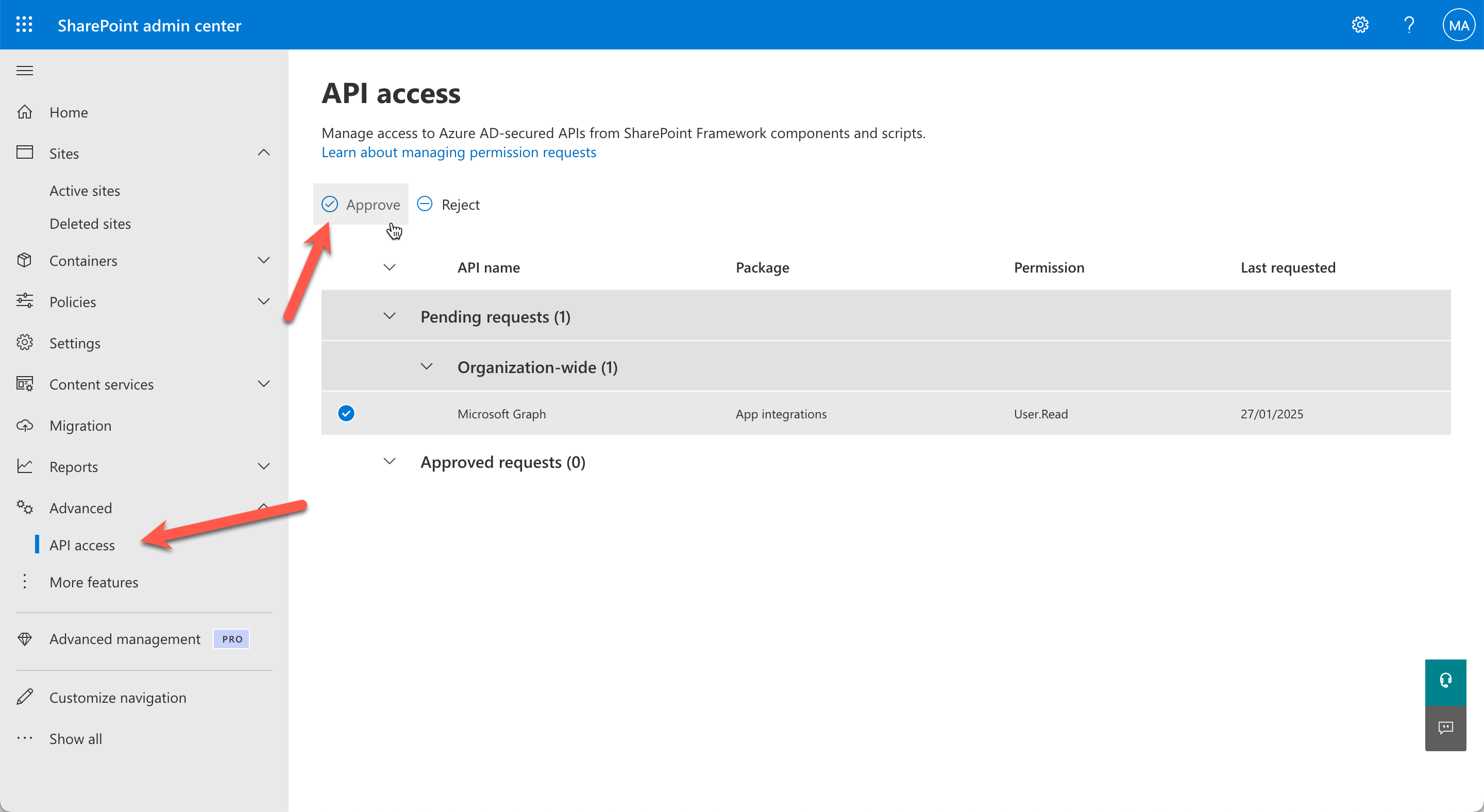Uncheck the Microsoft Graph request checkbox
The height and width of the screenshot is (812, 1484).
346,413
